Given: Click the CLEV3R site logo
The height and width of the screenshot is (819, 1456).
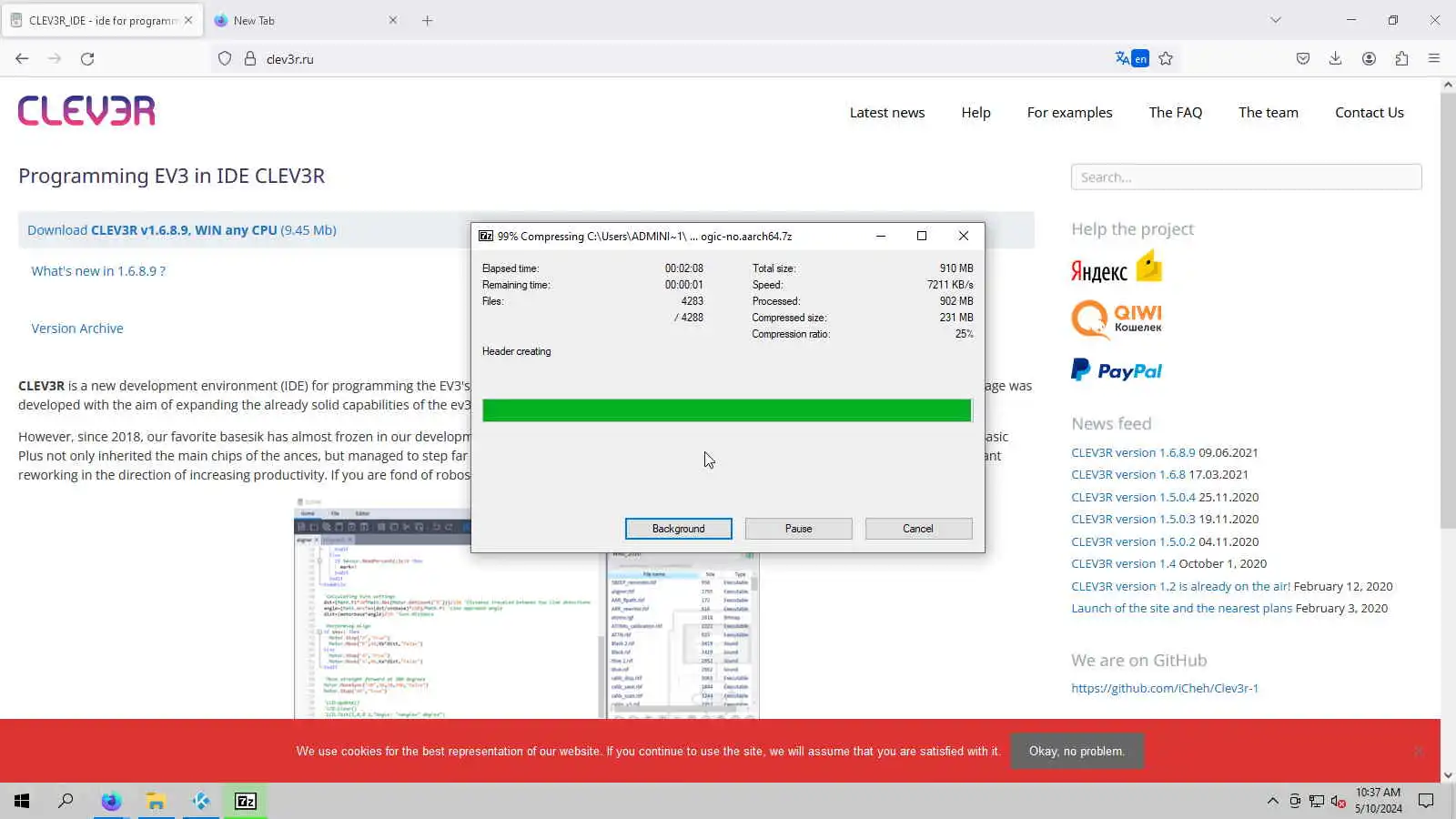Looking at the screenshot, I should coord(86,111).
